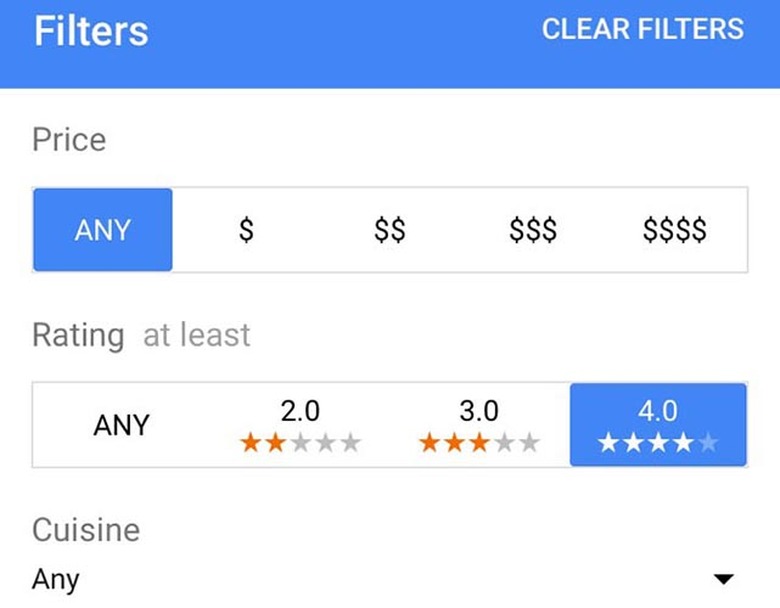Select the three dollar signs price option
The width and height of the screenshot is (780, 608).
click(x=532, y=230)
